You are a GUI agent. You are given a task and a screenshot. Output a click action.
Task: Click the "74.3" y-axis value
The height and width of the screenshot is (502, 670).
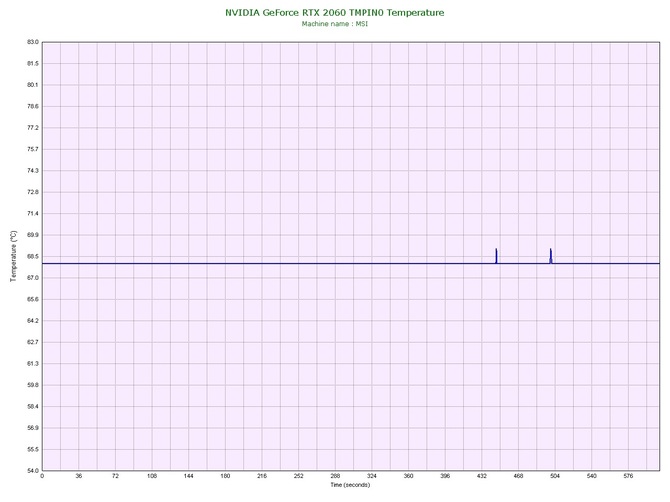click(33, 170)
